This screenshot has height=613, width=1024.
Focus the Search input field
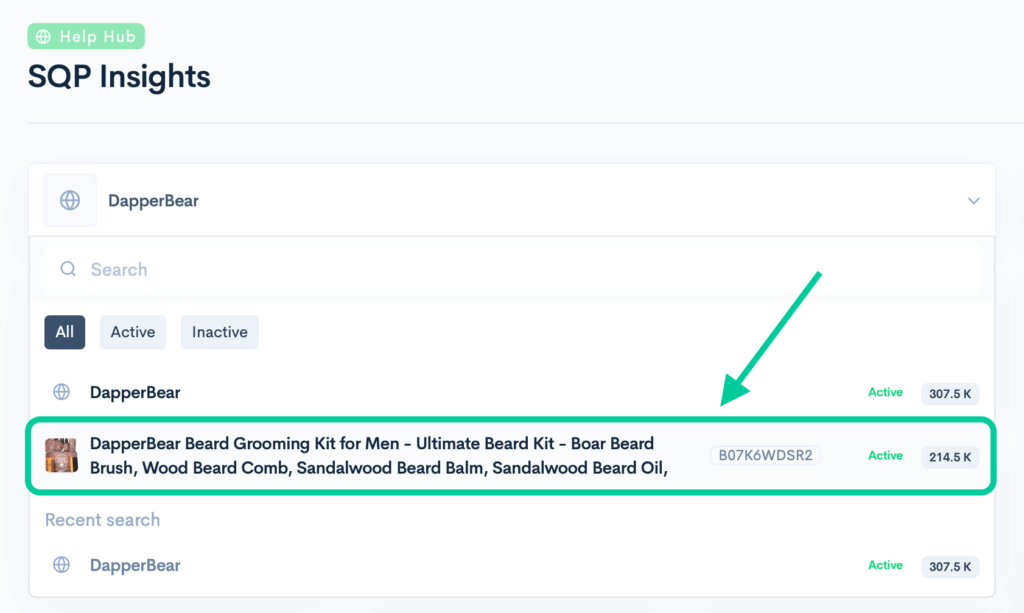[512, 269]
